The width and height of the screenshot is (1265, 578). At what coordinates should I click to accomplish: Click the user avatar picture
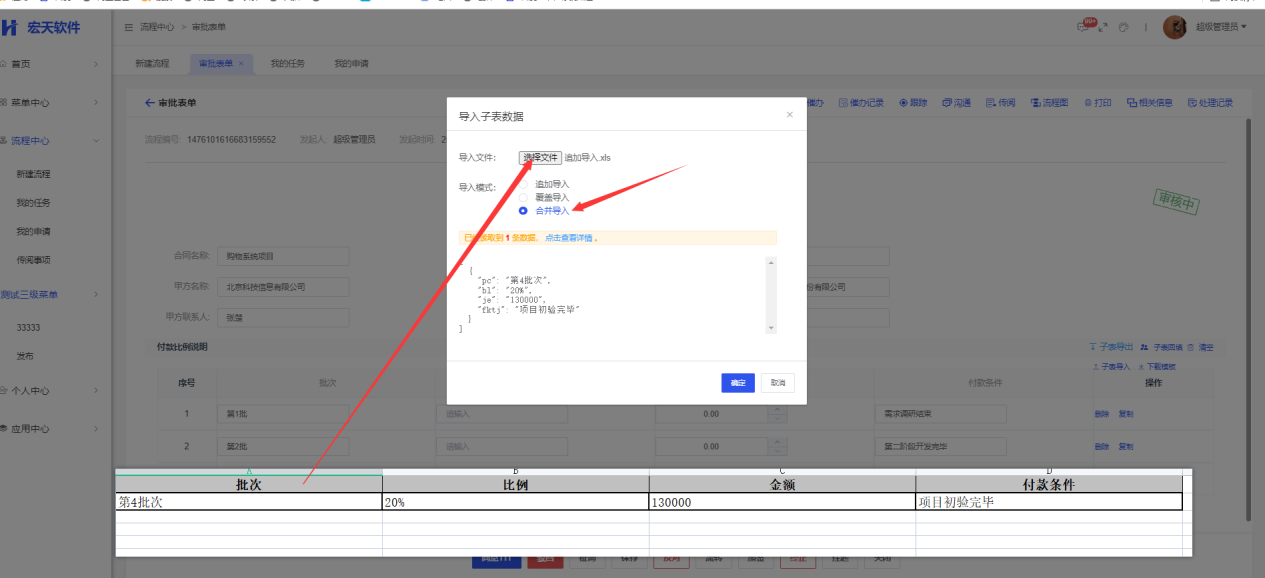pos(1174,27)
